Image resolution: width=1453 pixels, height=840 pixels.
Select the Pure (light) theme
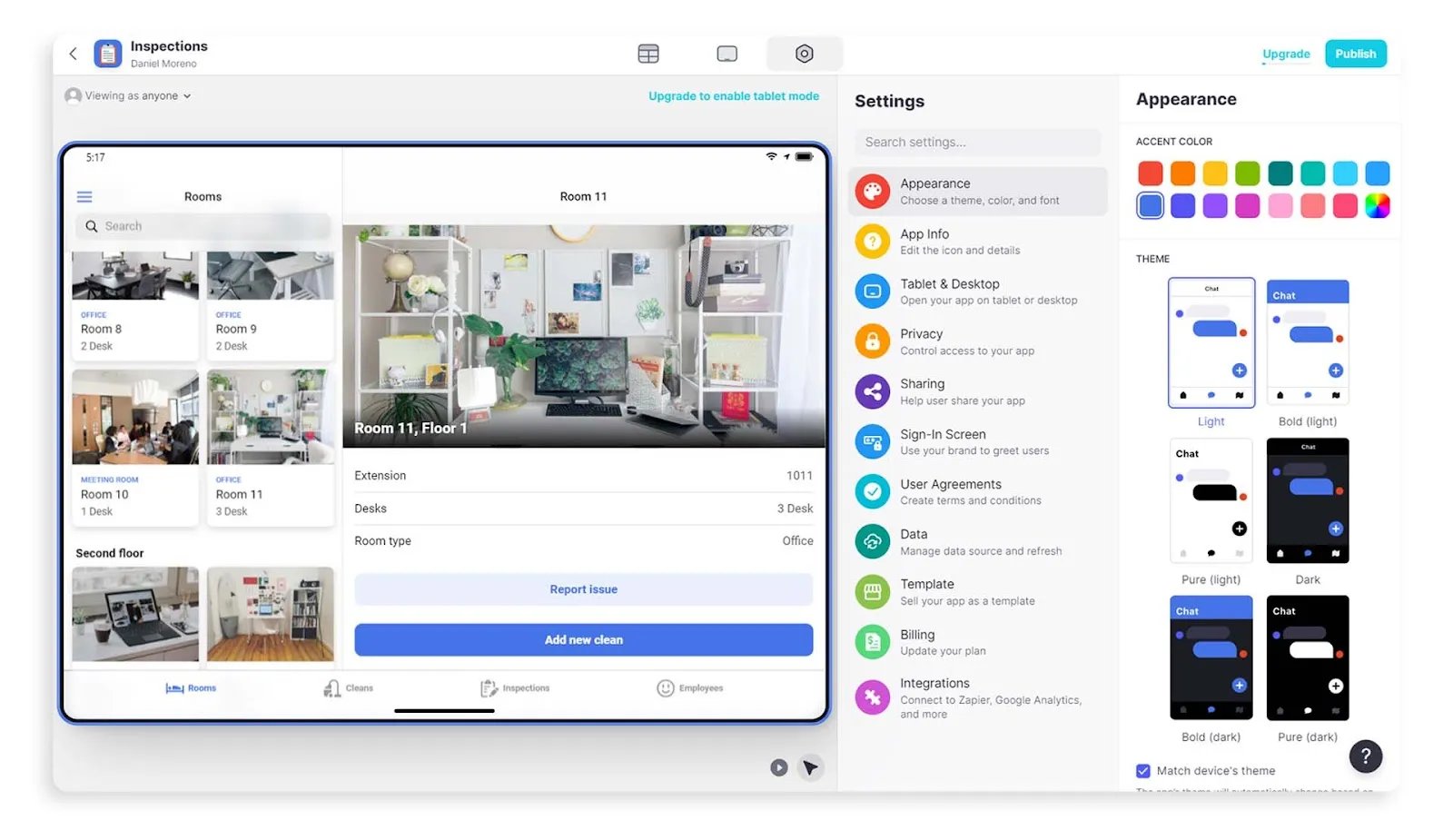point(1211,512)
